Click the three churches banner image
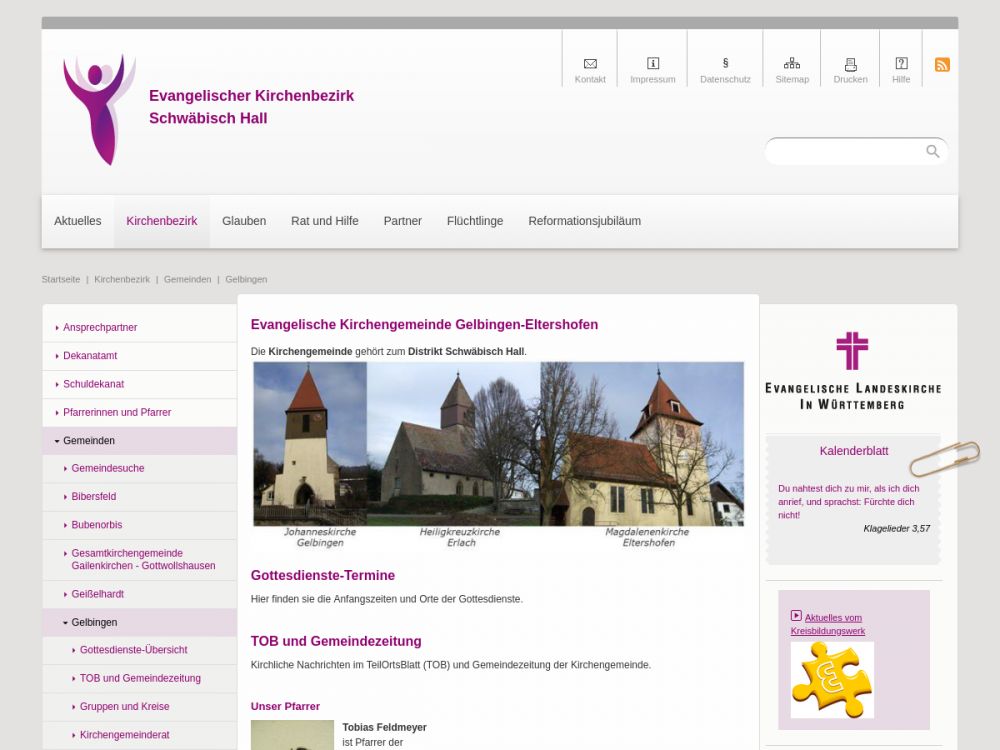This screenshot has height=750, width=1000. point(498,454)
